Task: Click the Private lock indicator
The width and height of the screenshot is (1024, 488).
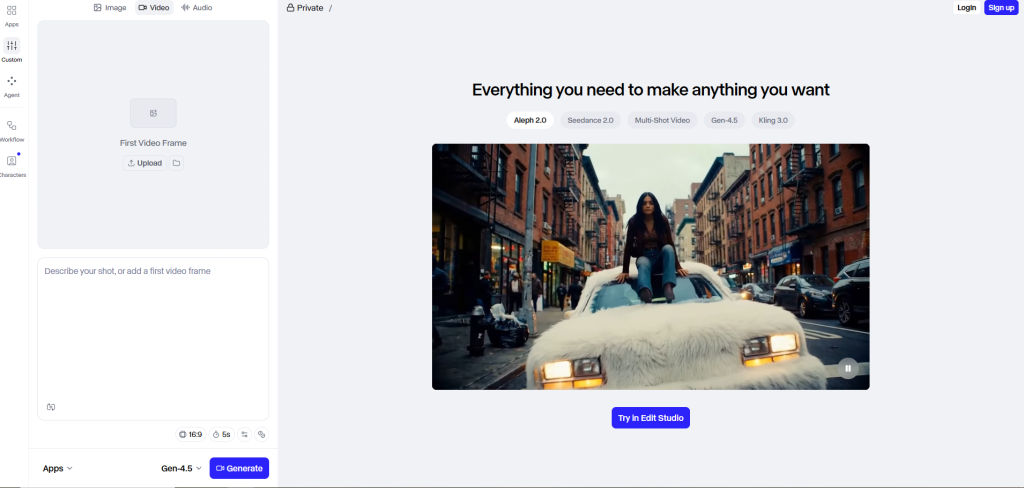Action: point(305,8)
